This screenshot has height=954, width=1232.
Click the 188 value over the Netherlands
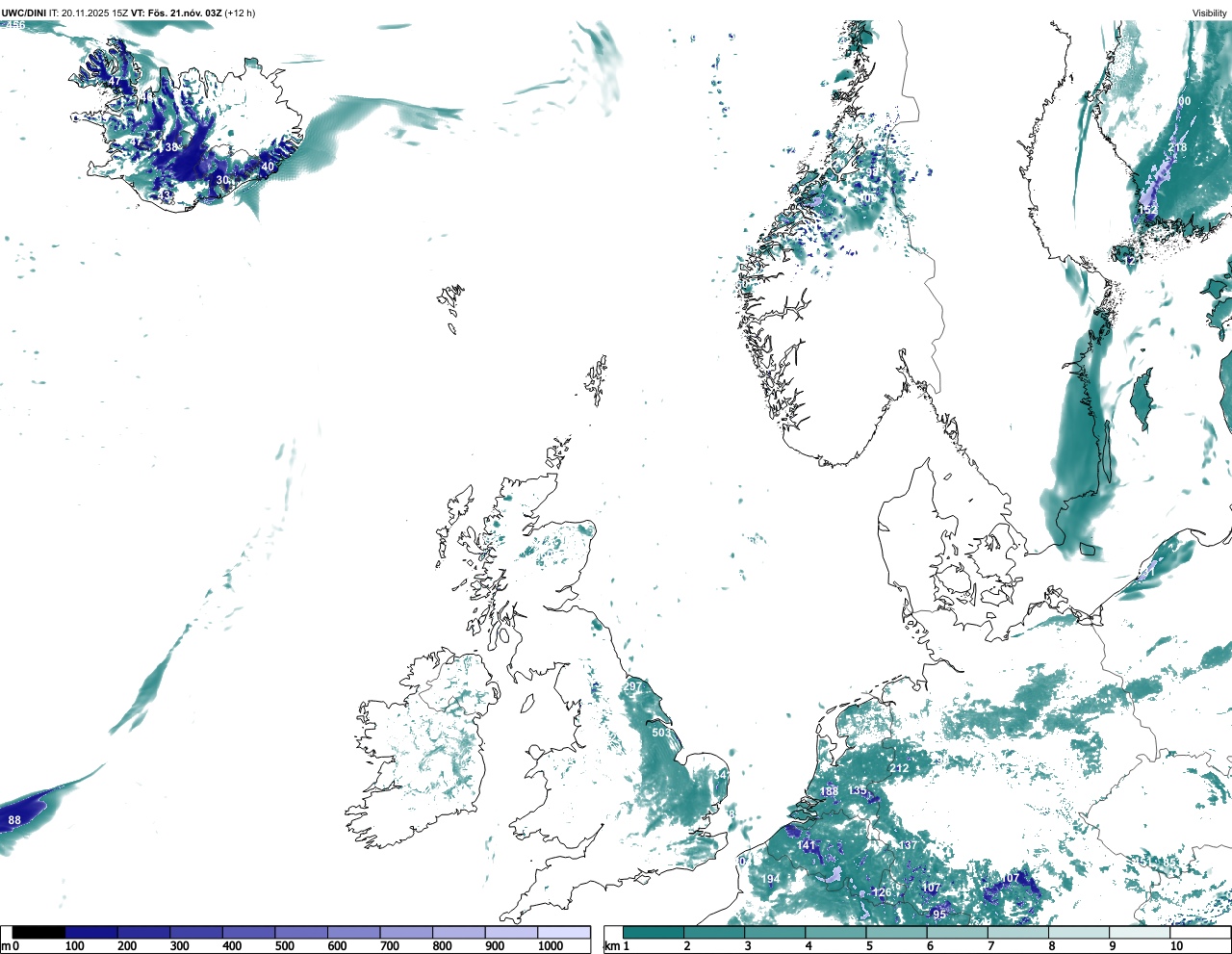coord(830,791)
